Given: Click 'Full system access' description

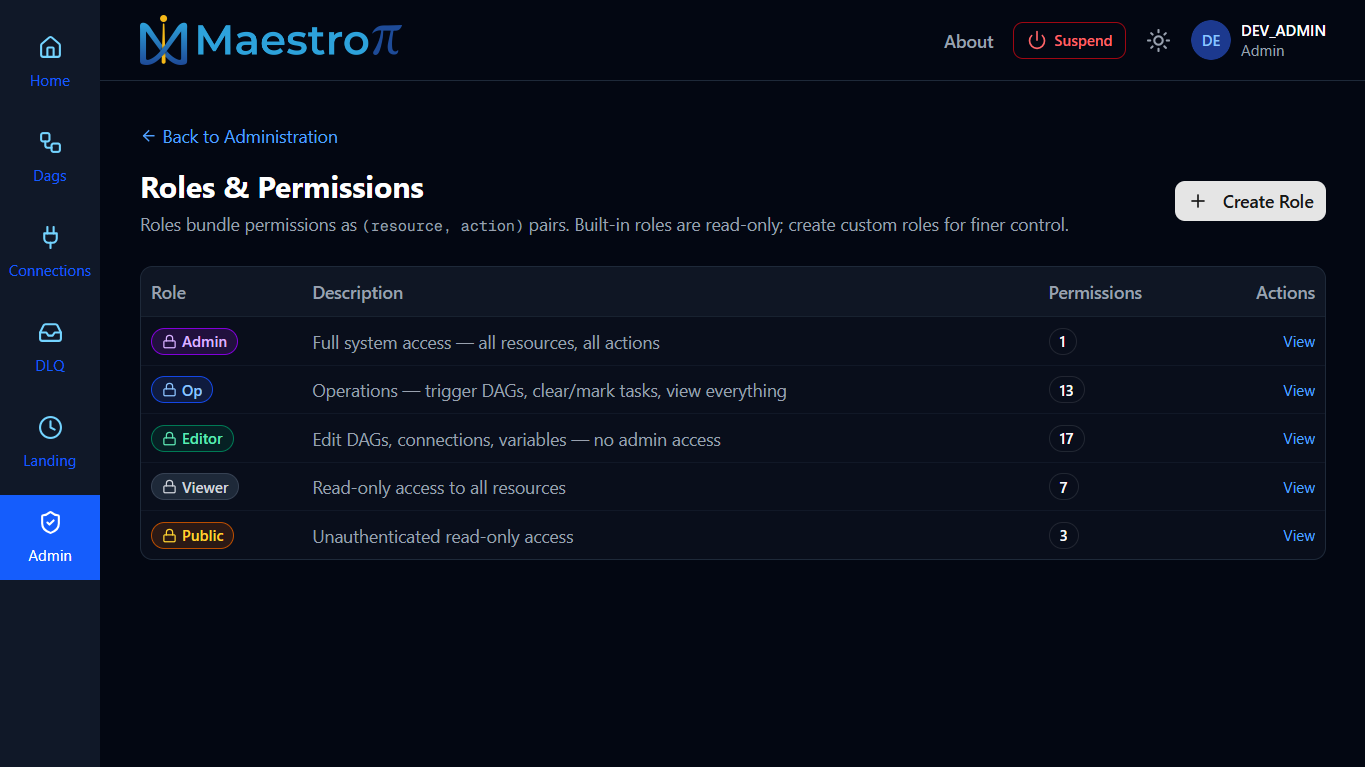Looking at the screenshot, I should tap(486, 343).
